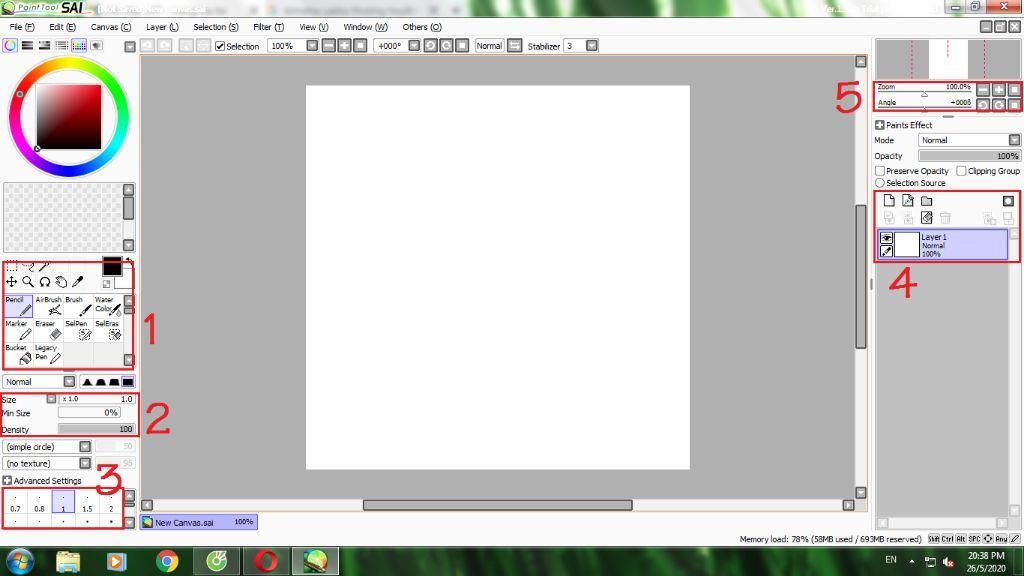Open the Stabilizer value dropdown

click(592, 46)
